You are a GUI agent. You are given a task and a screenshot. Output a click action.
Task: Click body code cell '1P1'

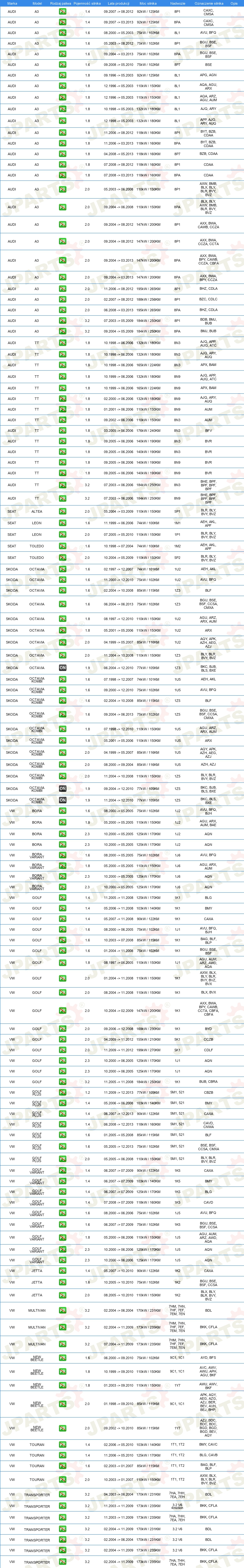tap(178, 535)
